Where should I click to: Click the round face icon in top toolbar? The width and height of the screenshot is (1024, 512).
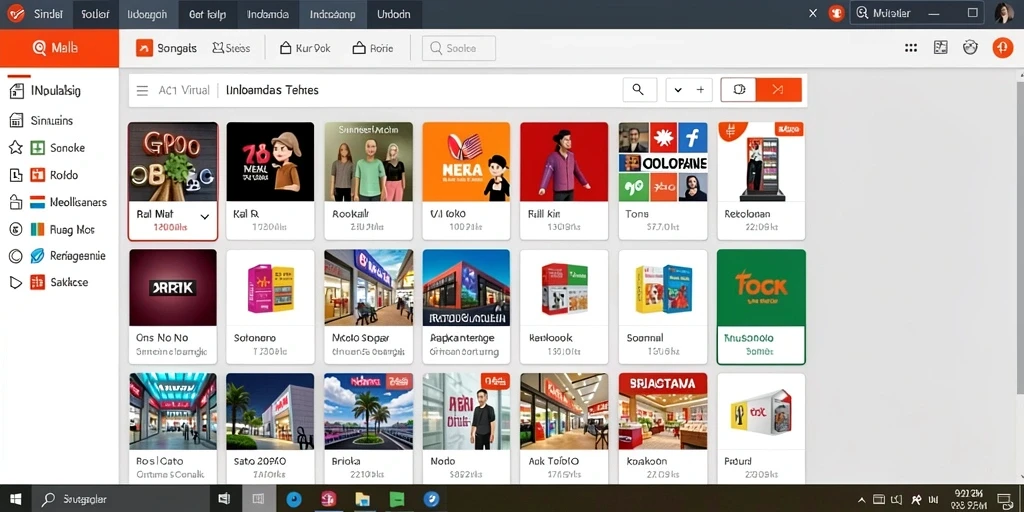coord(970,47)
